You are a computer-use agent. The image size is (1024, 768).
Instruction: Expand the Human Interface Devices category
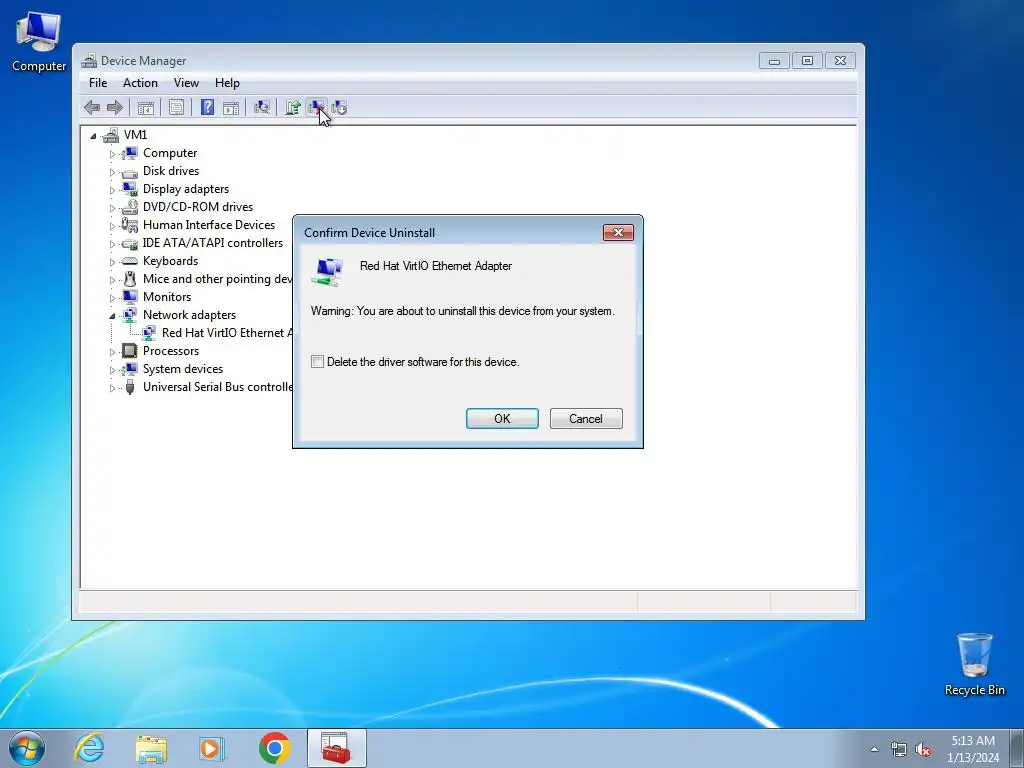coord(112,226)
